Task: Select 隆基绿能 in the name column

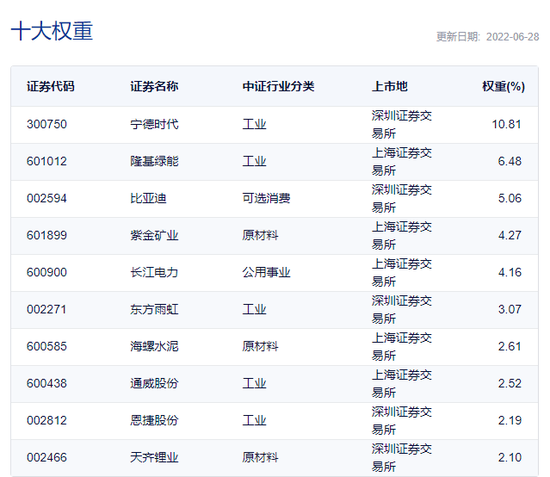Action: pyautogui.click(x=154, y=161)
